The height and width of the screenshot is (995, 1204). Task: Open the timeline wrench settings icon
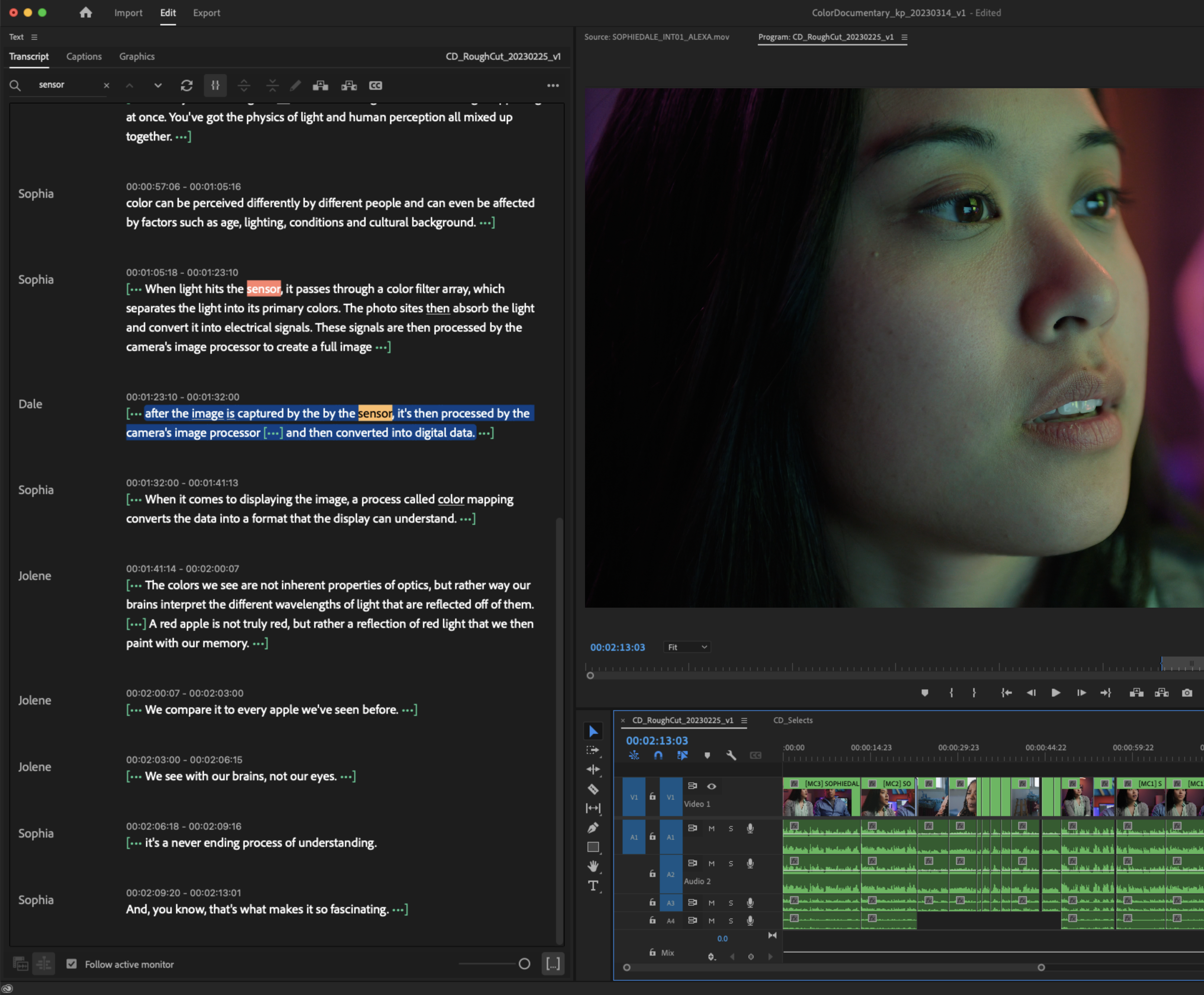[x=731, y=755]
